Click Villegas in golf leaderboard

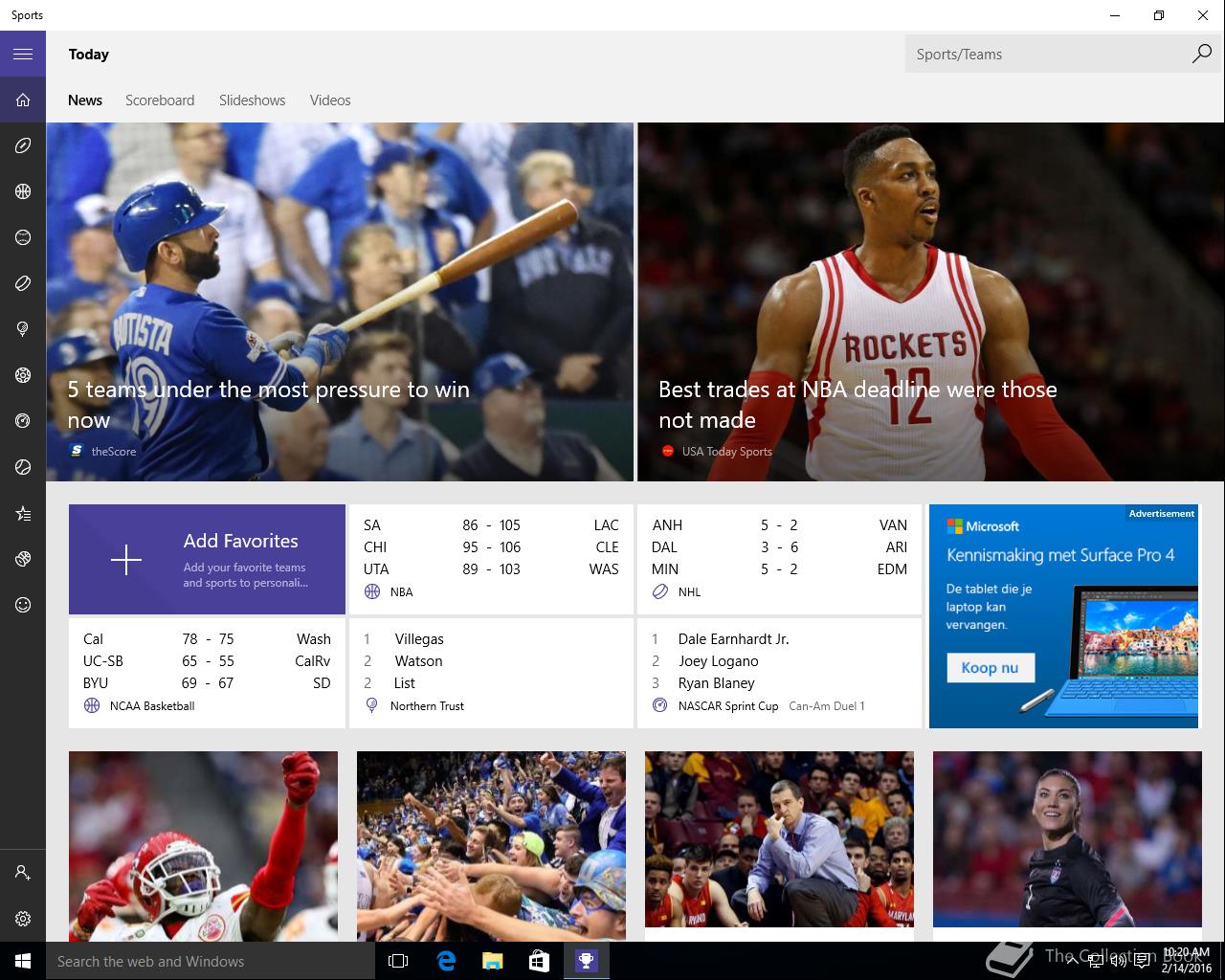[419, 638]
